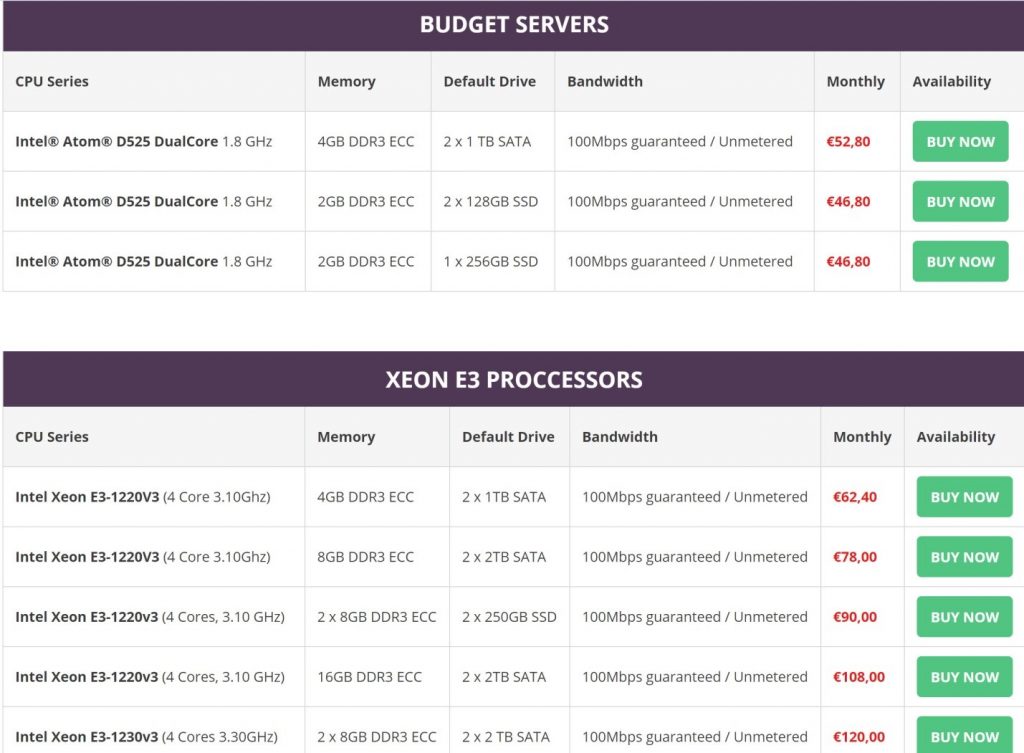Click 4GB DDR3 ECC in Budget Servers table

(x=366, y=142)
